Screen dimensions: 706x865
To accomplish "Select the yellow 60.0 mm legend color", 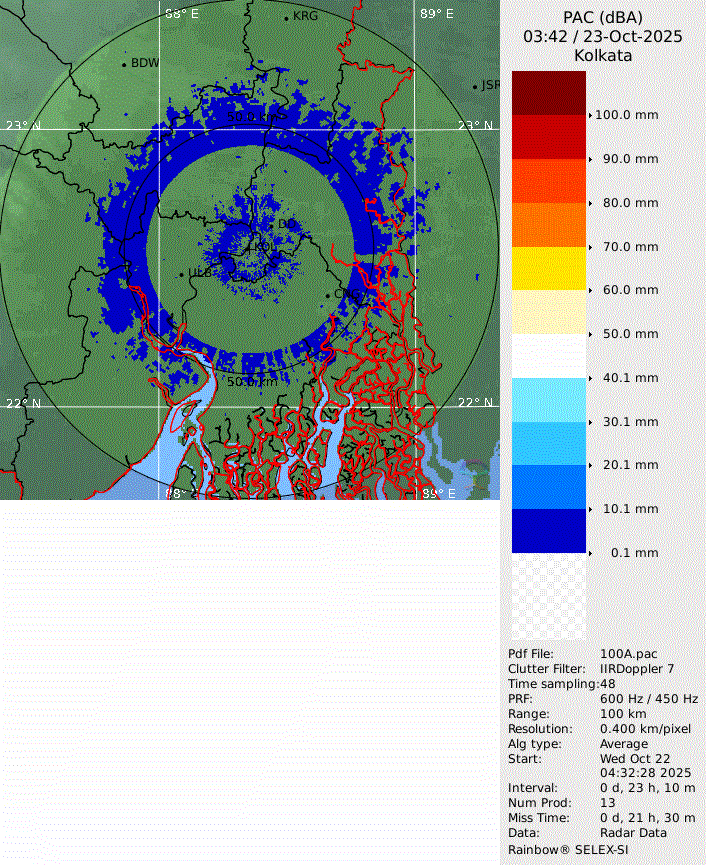I will pos(548,268).
